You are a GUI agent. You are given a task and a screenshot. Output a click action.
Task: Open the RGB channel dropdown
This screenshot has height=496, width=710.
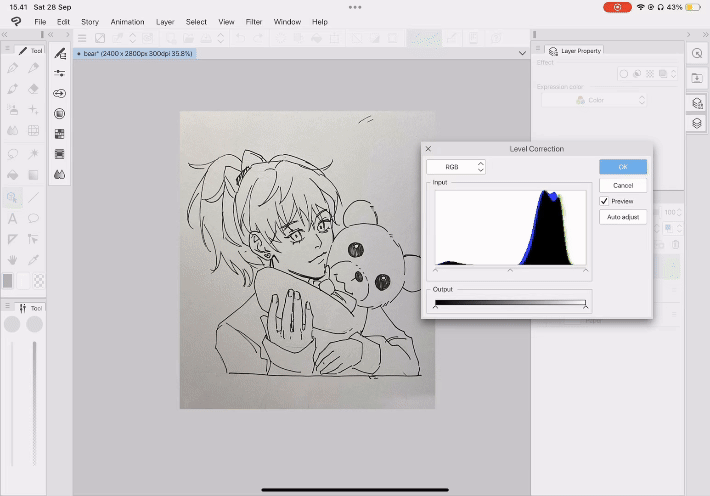tap(455, 166)
